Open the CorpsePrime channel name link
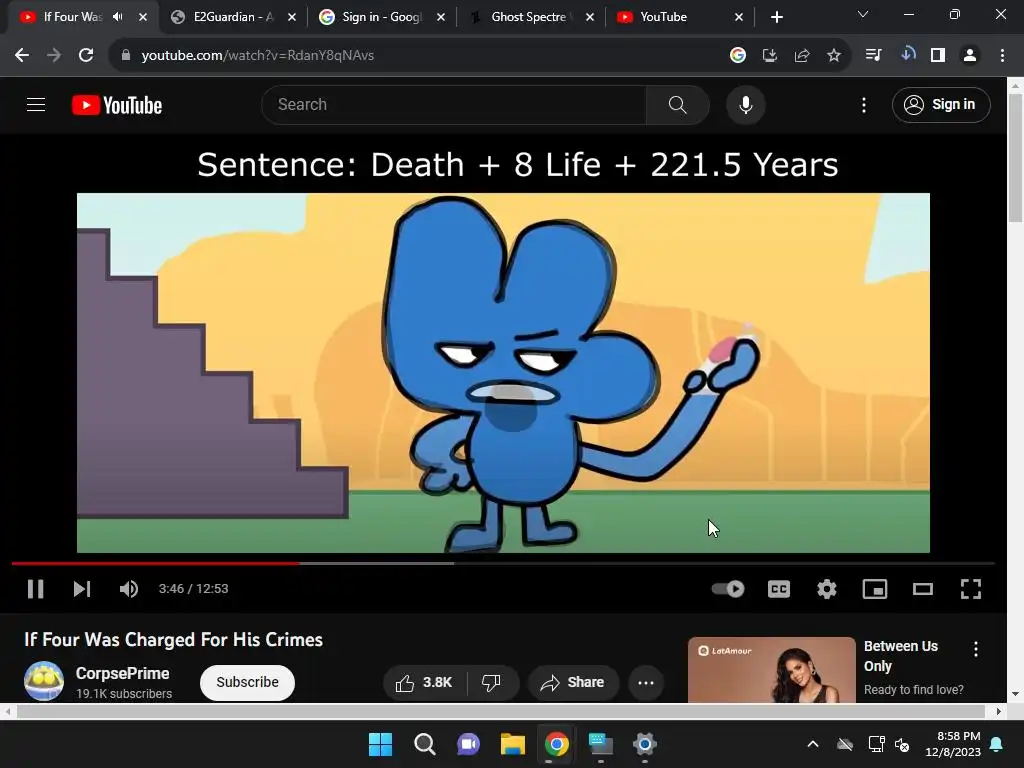Screen dimensions: 1024x768 [x=122, y=673]
